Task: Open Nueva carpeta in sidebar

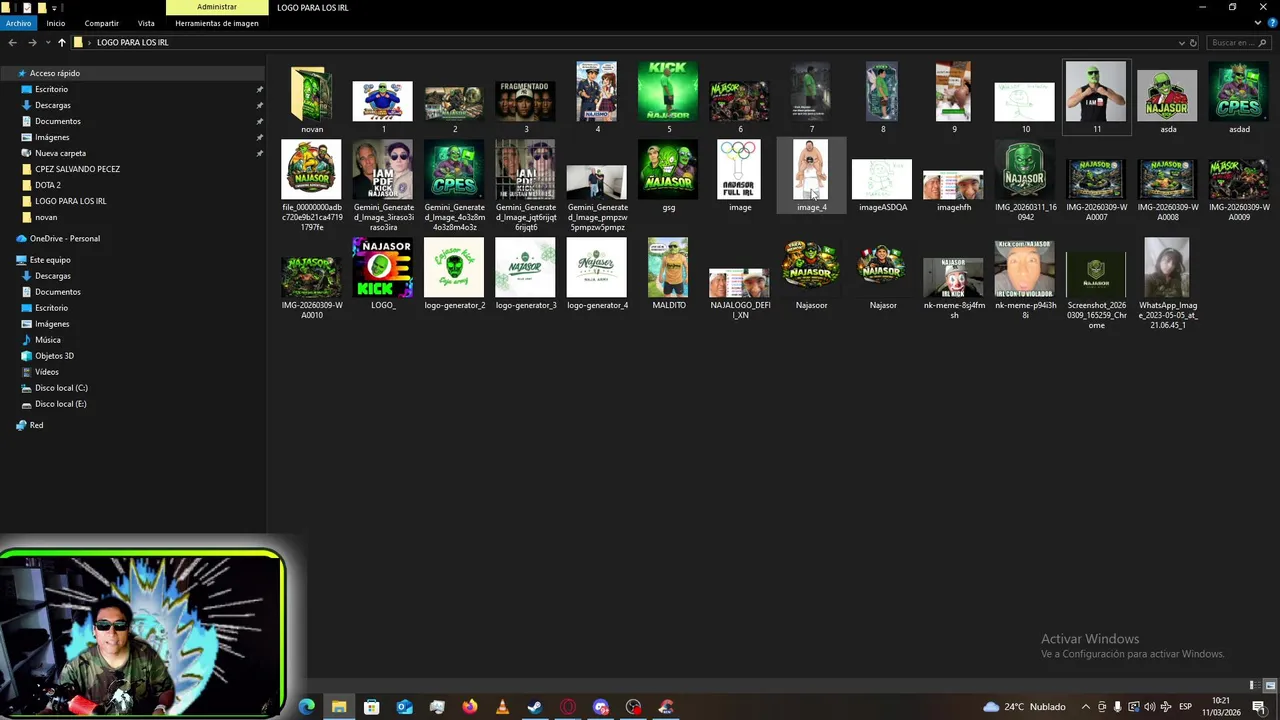Action: click(x=60, y=153)
